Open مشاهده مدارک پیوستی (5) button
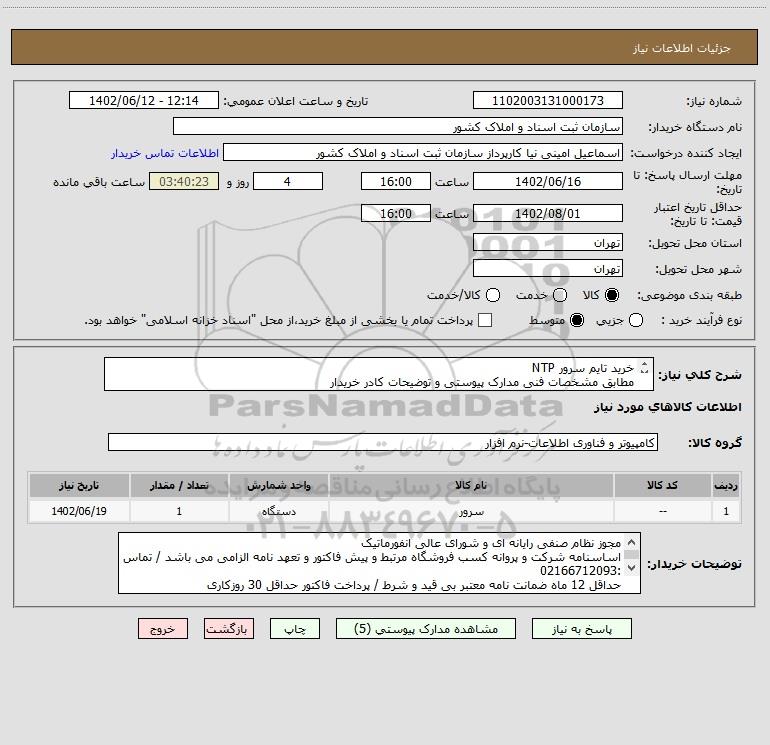The width and height of the screenshot is (770, 745). (426, 629)
